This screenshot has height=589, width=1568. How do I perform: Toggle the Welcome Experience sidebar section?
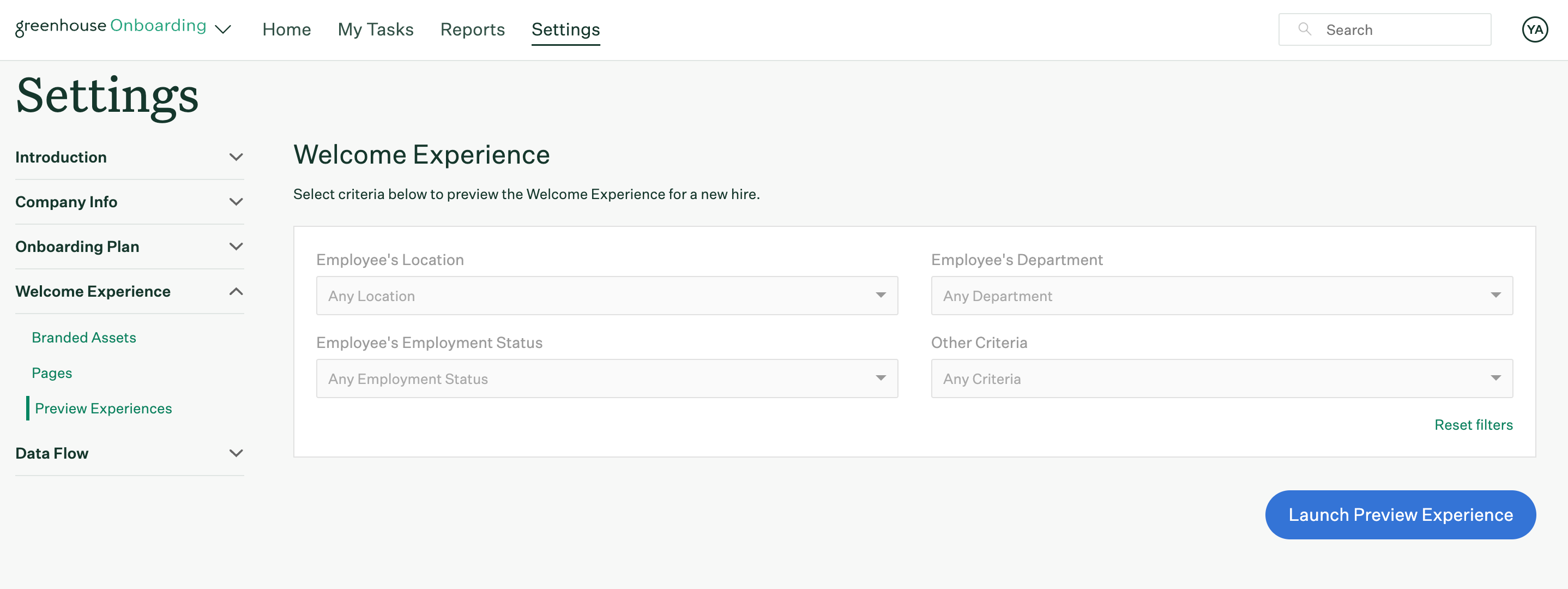tap(234, 291)
